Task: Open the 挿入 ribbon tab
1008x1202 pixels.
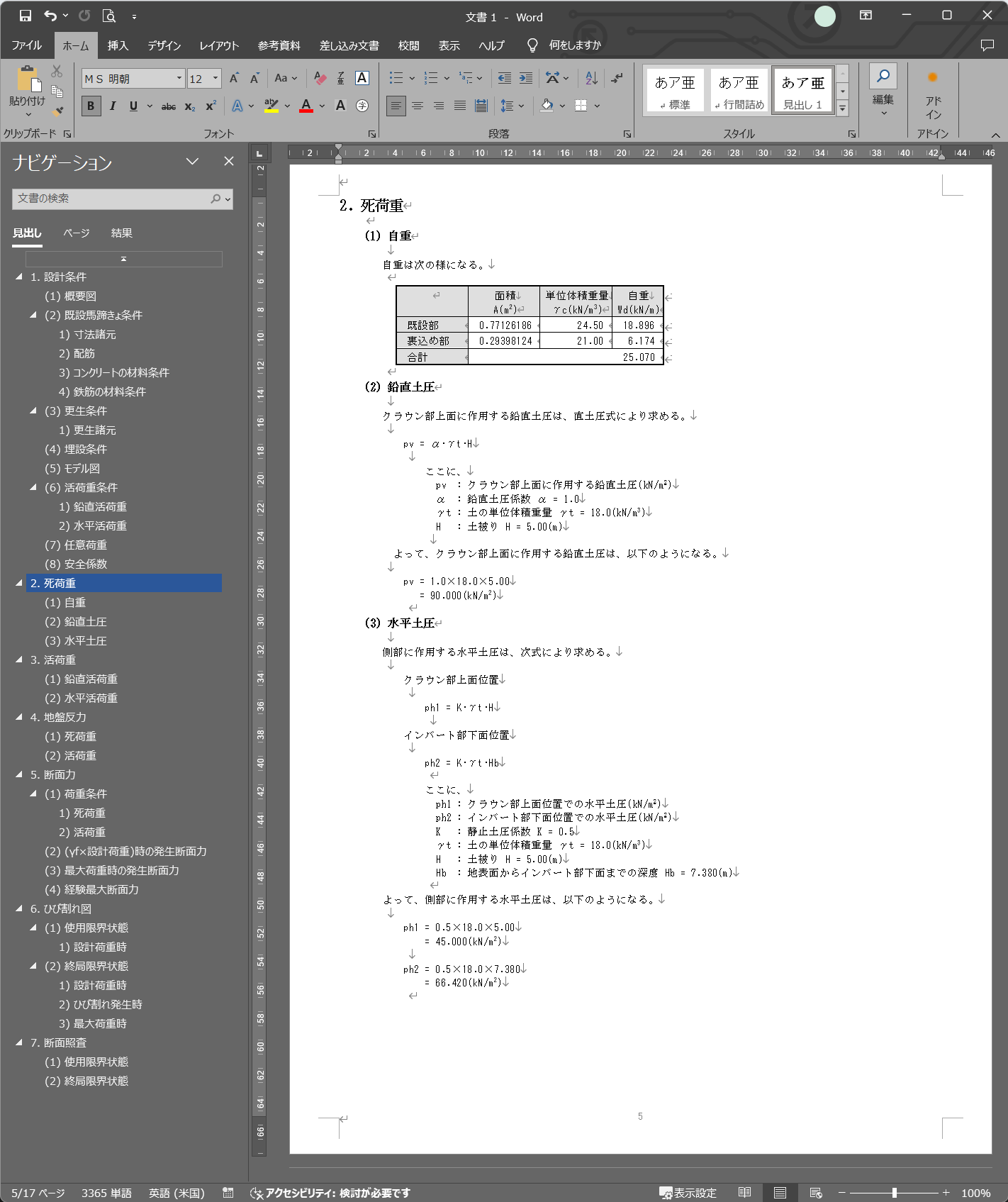Action: [118, 45]
